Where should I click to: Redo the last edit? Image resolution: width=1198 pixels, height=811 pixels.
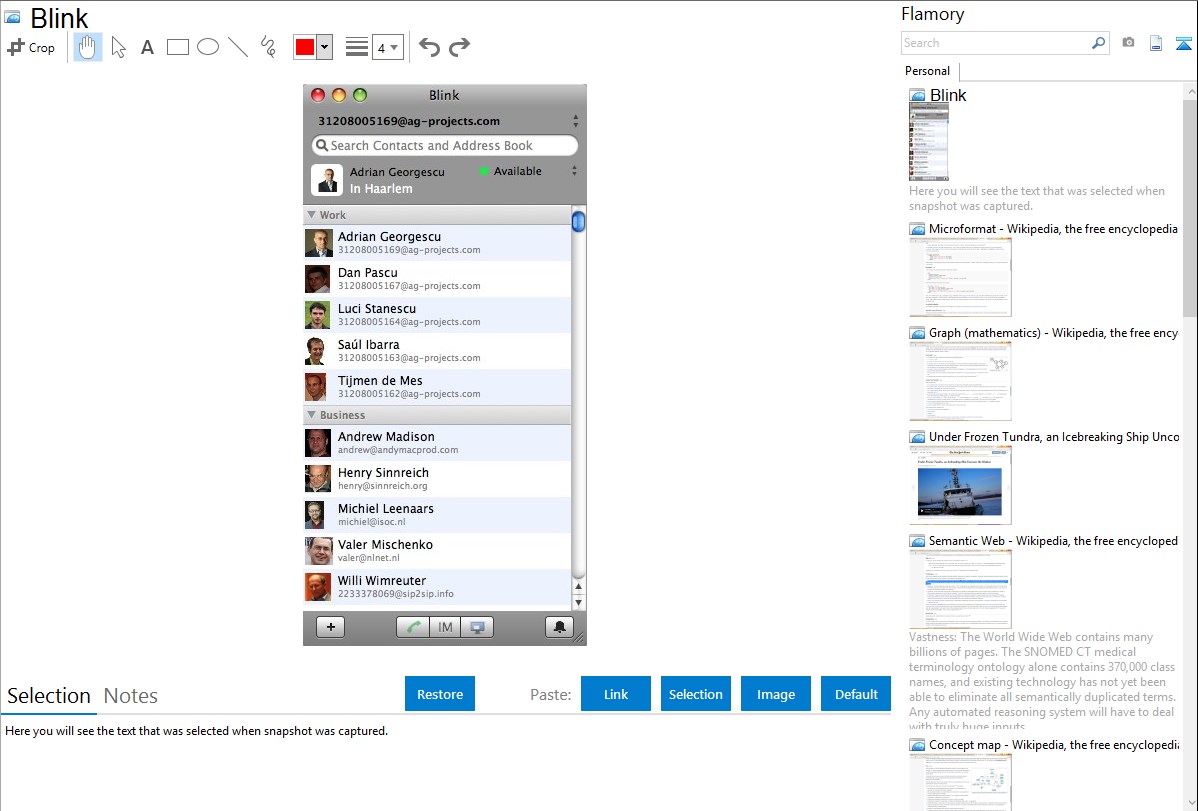(459, 47)
